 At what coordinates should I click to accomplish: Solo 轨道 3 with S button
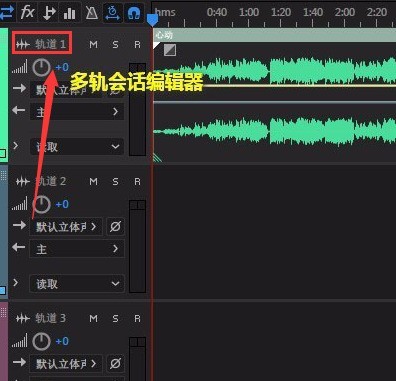click(115, 318)
